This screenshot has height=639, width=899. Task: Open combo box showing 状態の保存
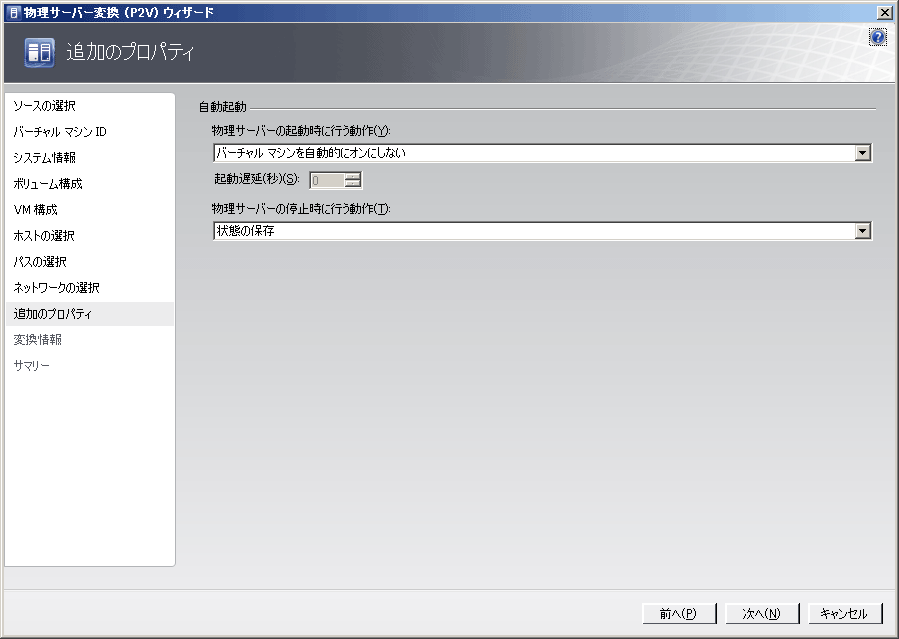click(x=542, y=231)
